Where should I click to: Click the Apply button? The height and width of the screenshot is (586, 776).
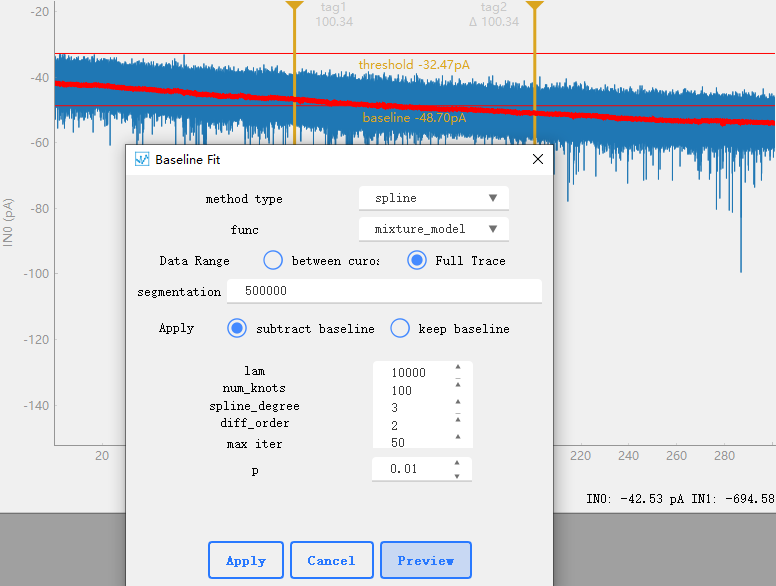[x=246, y=560]
